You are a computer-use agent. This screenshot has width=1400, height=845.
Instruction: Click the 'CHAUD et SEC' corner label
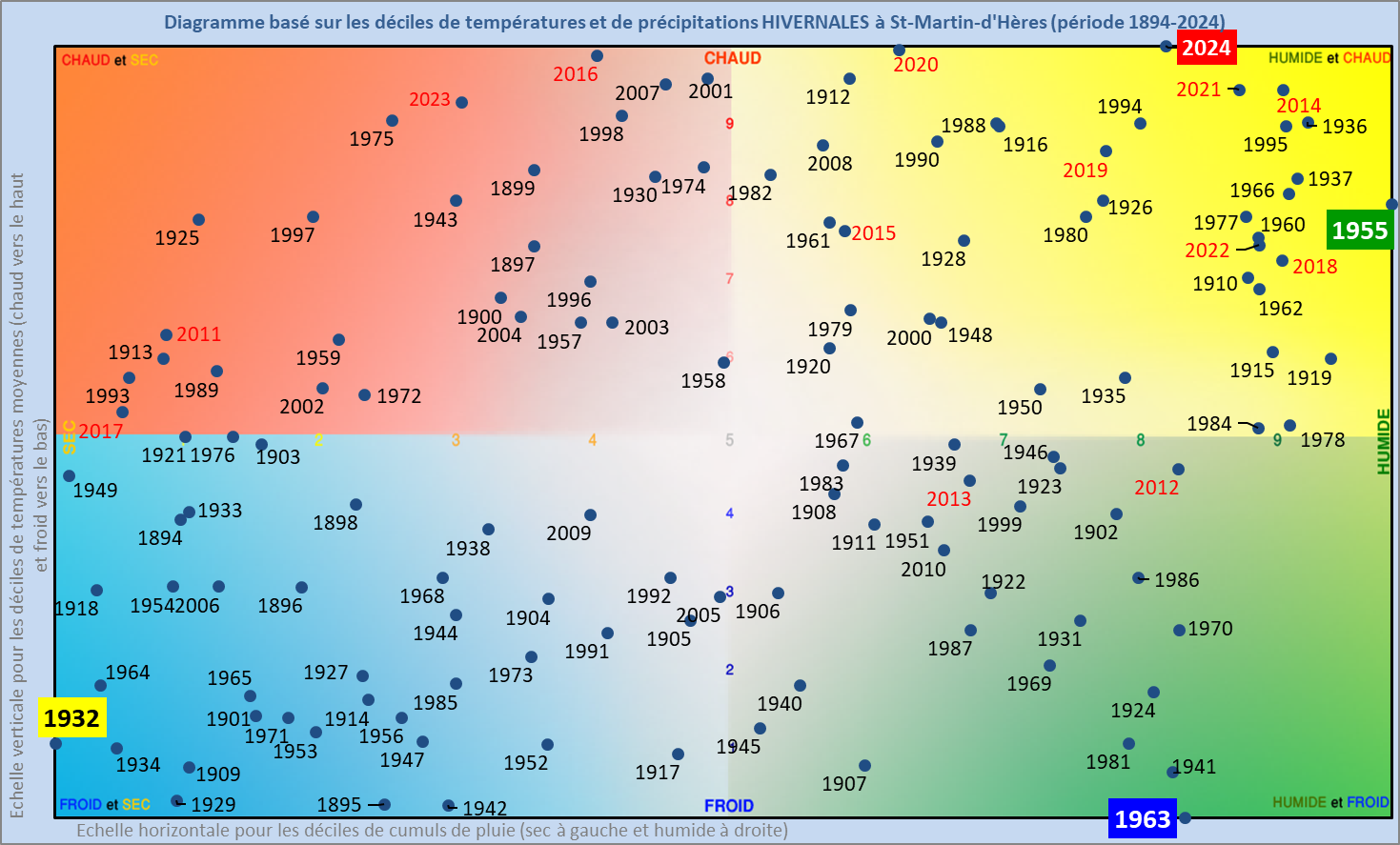click(110, 60)
